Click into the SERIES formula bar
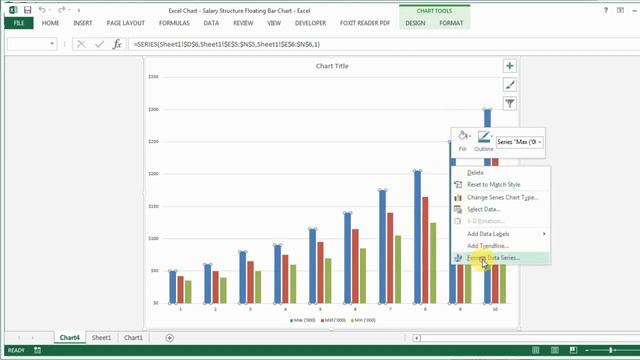 pyautogui.click(x=384, y=44)
